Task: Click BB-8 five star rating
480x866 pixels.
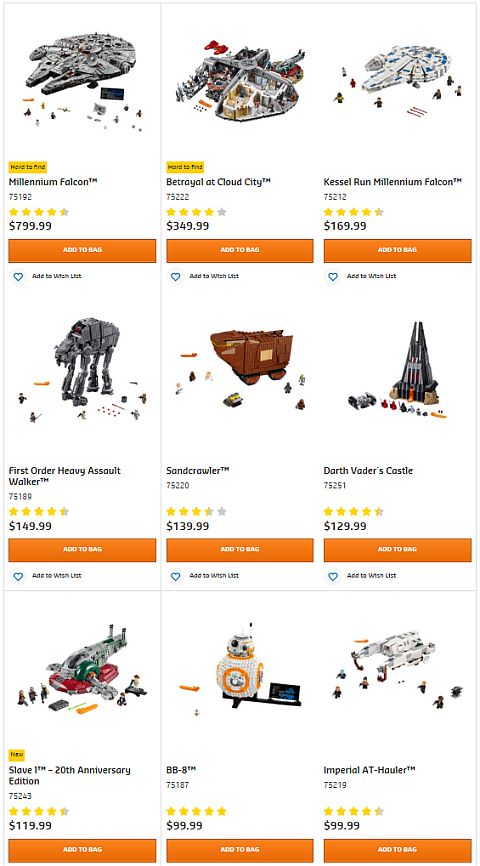Action: (x=196, y=811)
